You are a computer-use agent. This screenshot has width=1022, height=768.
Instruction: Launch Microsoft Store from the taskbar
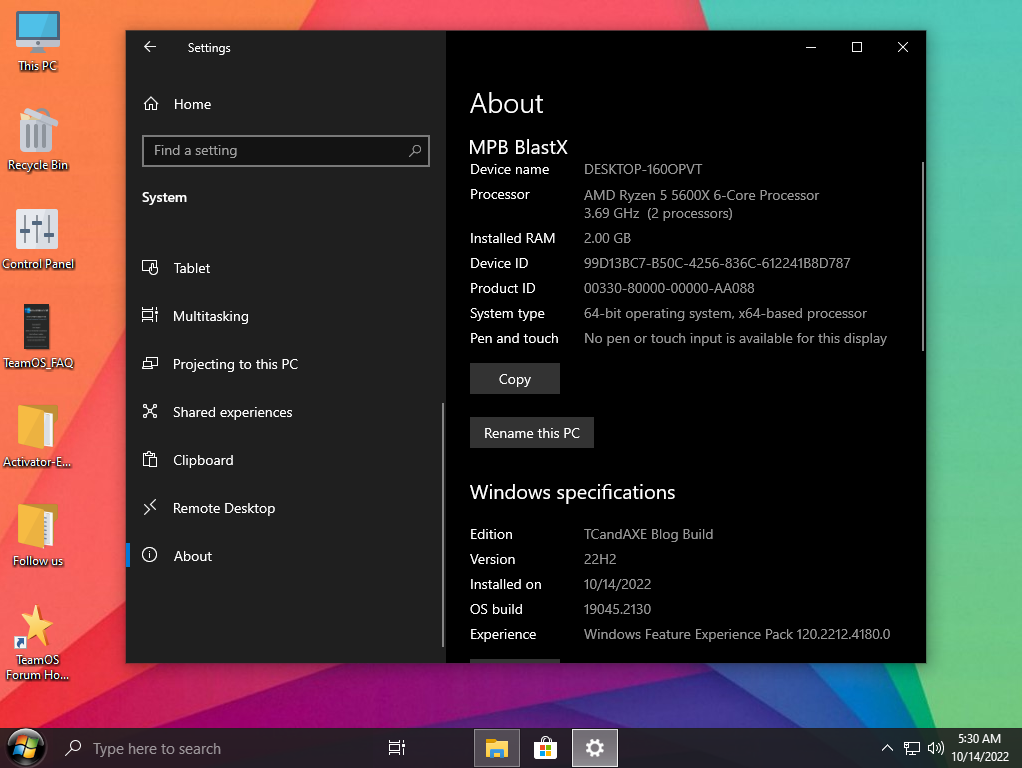tap(545, 748)
